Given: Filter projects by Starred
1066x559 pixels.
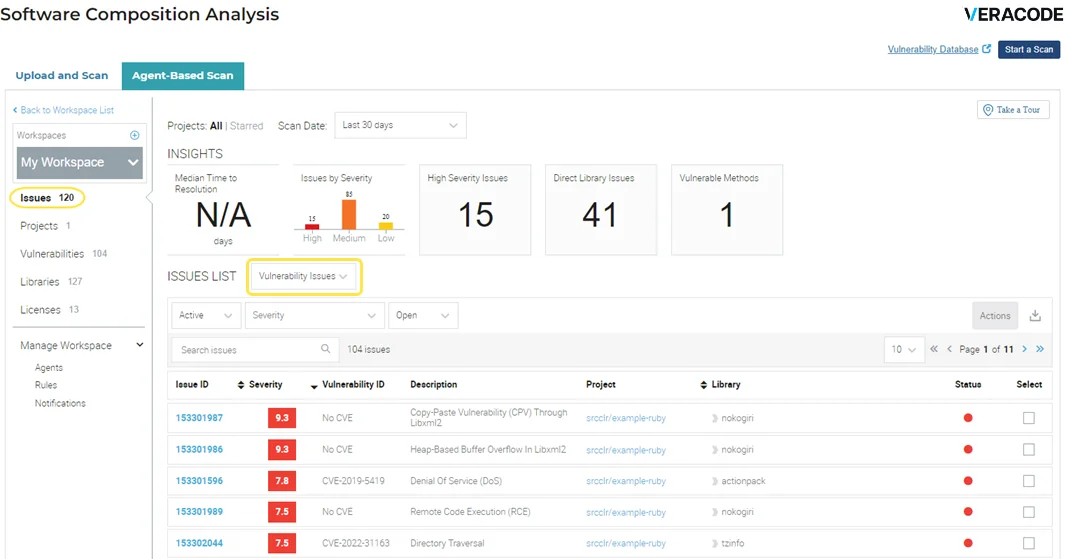Looking at the screenshot, I should coord(246,126).
